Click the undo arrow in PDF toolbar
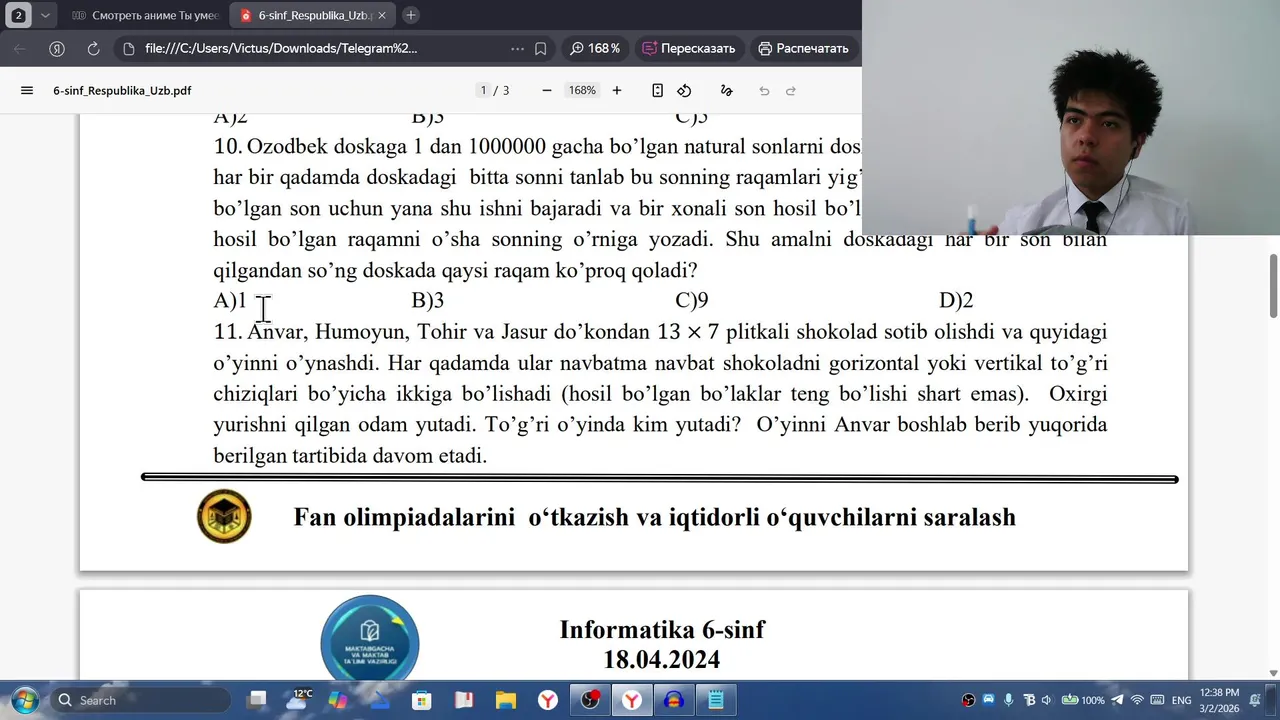 764,90
